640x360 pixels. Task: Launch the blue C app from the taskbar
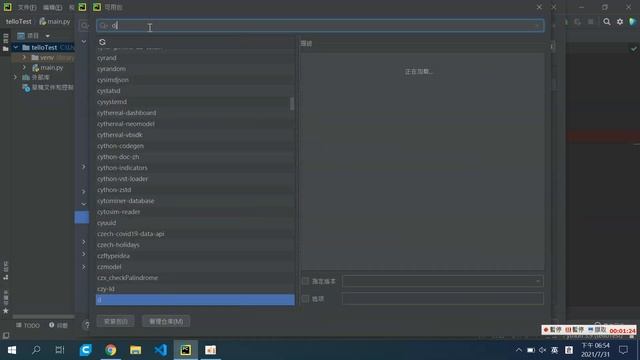point(86,350)
